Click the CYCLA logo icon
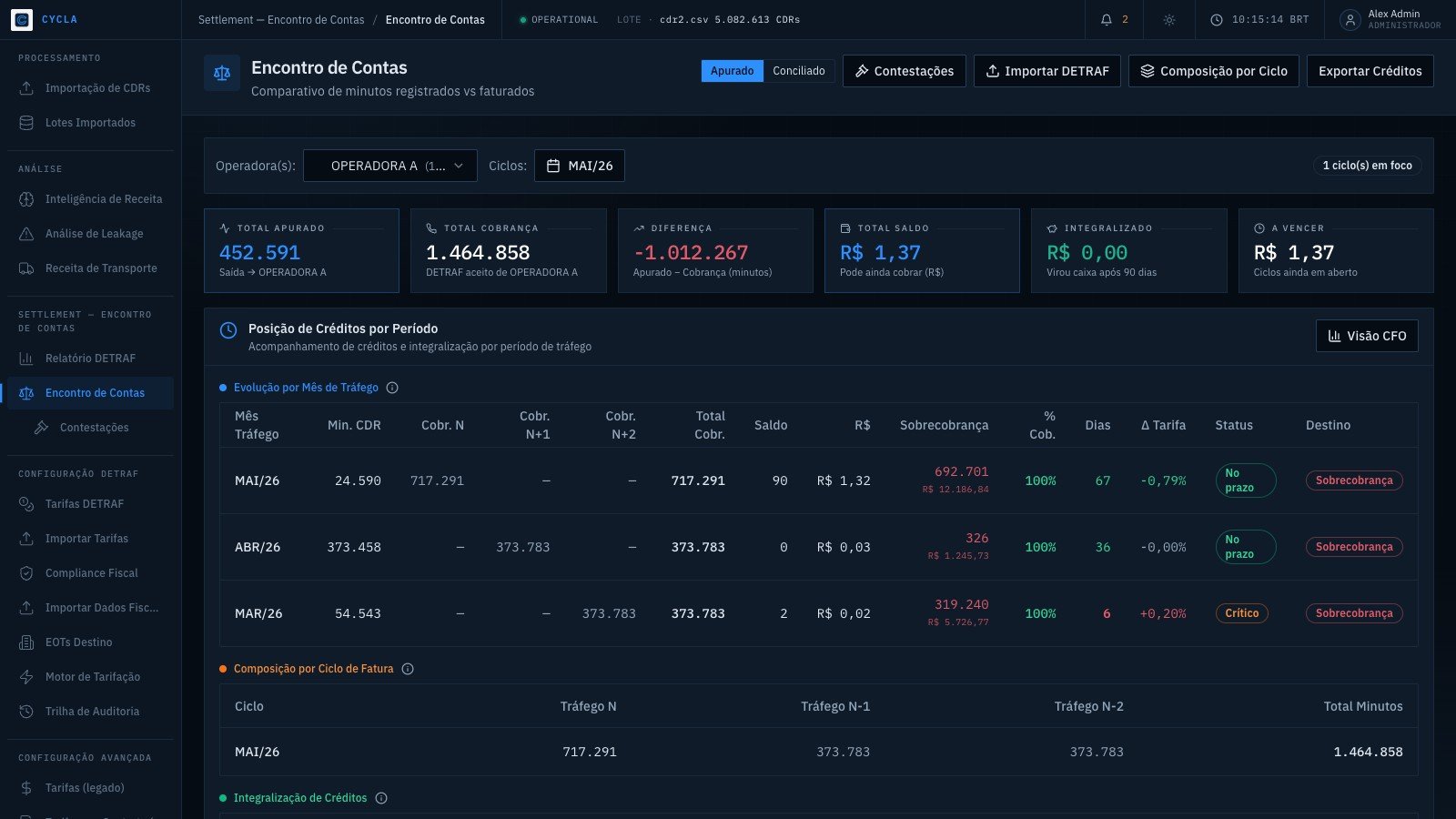The width and height of the screenshot is (1456, 819). [22, 19]
